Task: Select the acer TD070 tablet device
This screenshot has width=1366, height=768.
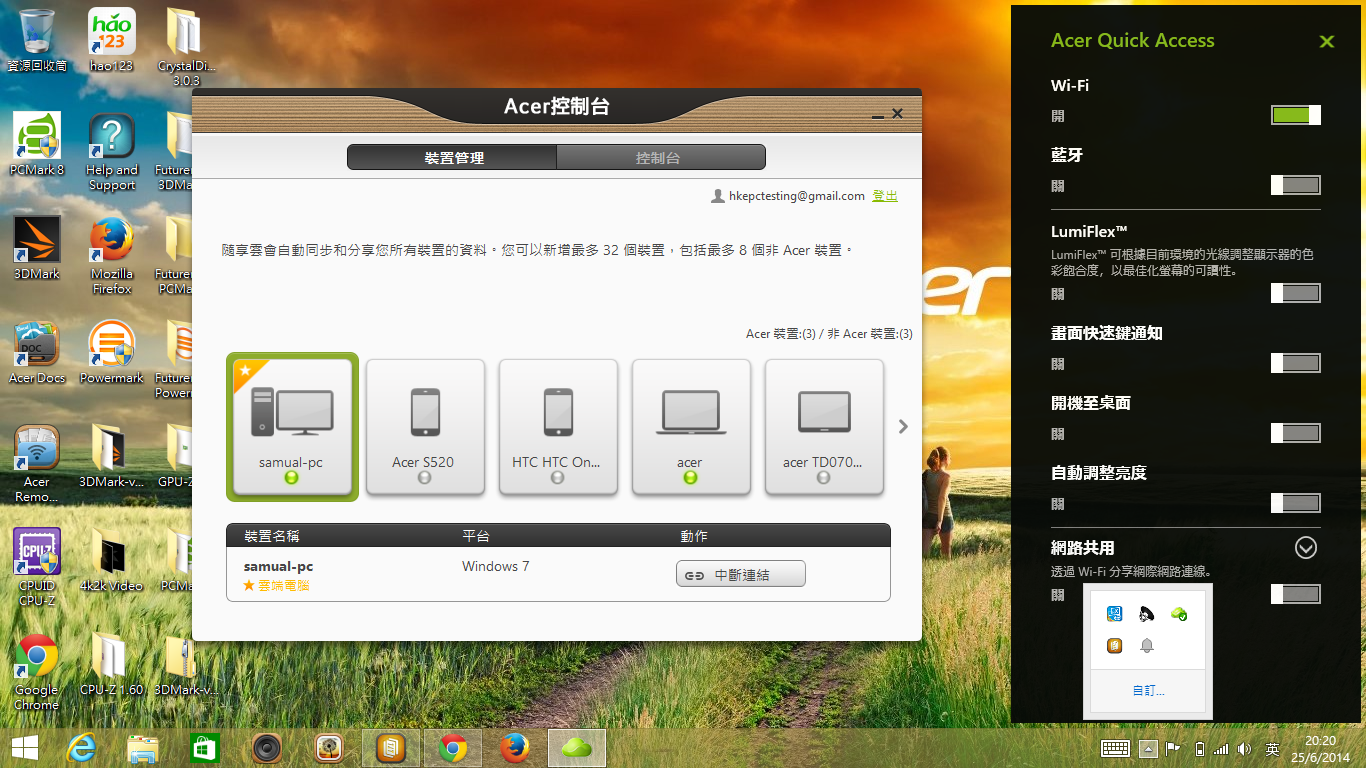Action: coord(823,427)
